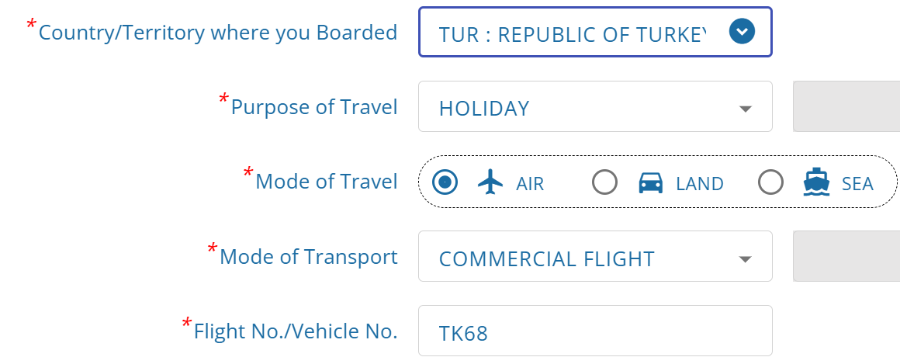Click the HOLIDAY selected value
The width and height of the screenshot is (900, 364).
click(484, 109)
